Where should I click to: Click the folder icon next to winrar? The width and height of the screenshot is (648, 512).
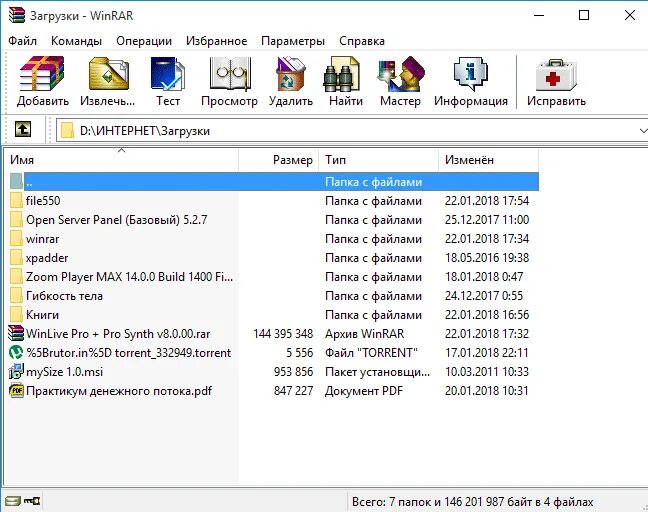point(16,238)
